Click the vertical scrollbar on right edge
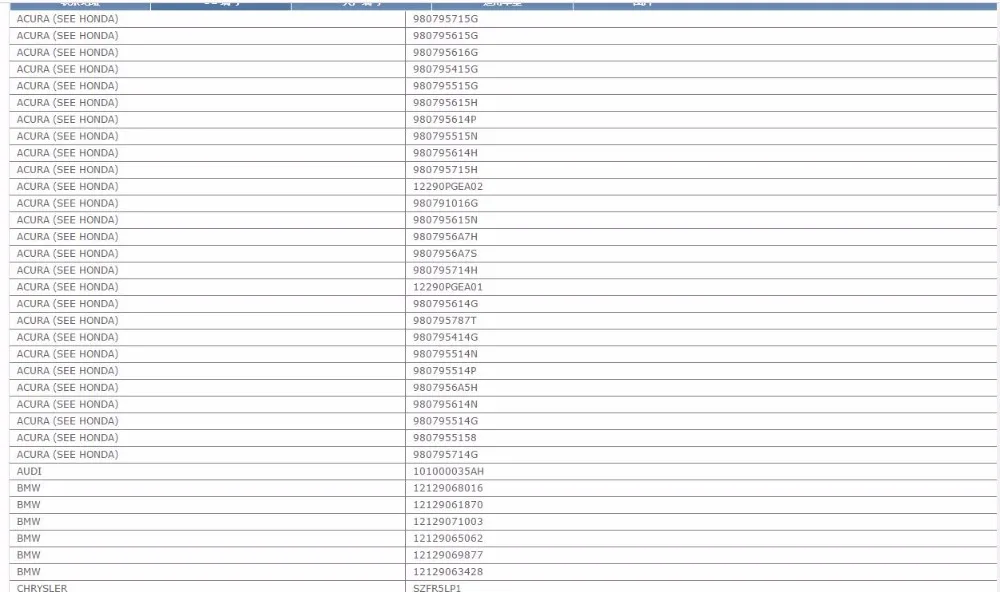The image size is (1000, 592). coord(997,108)
